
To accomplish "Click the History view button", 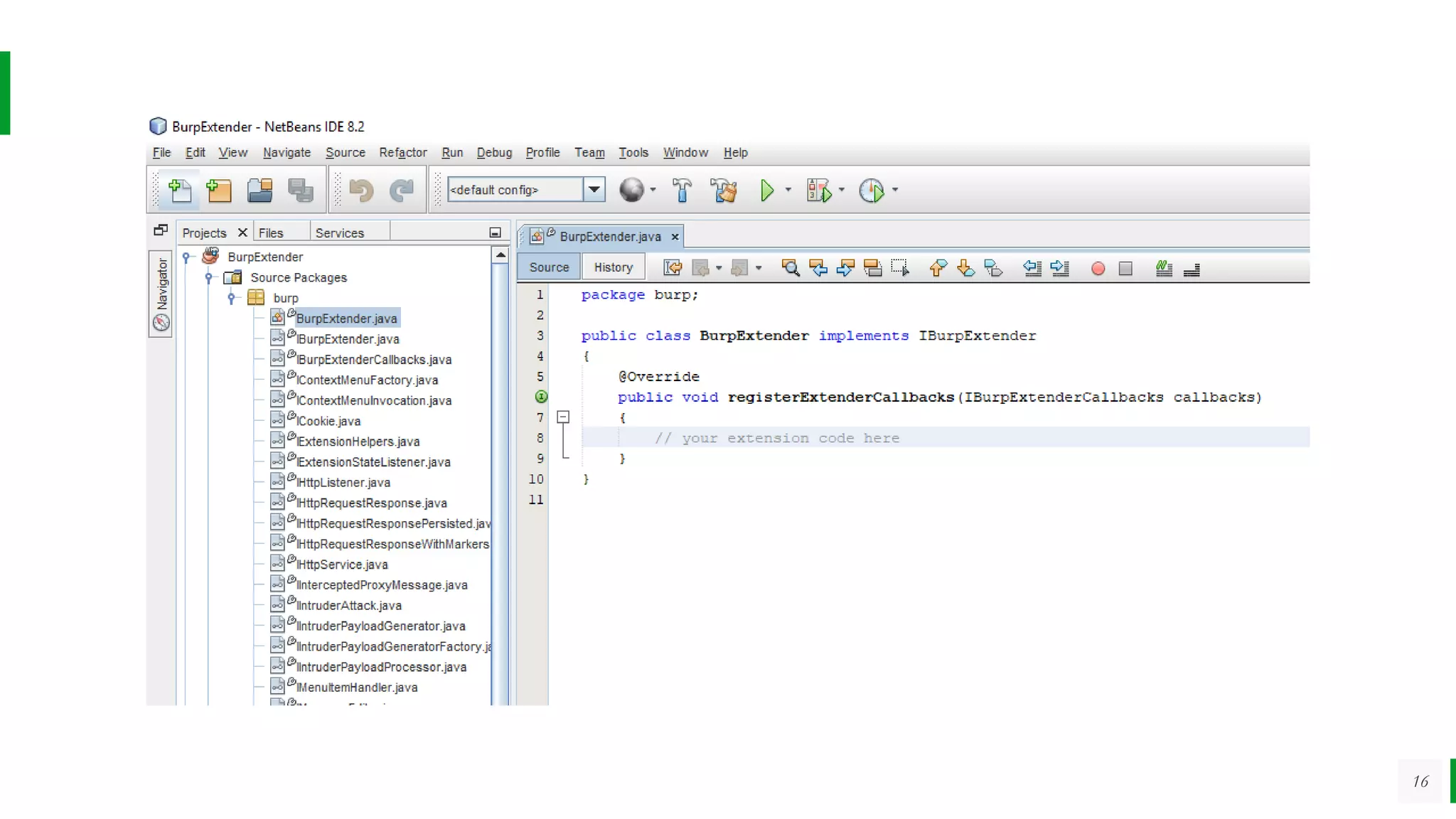I will pos(613,267).
